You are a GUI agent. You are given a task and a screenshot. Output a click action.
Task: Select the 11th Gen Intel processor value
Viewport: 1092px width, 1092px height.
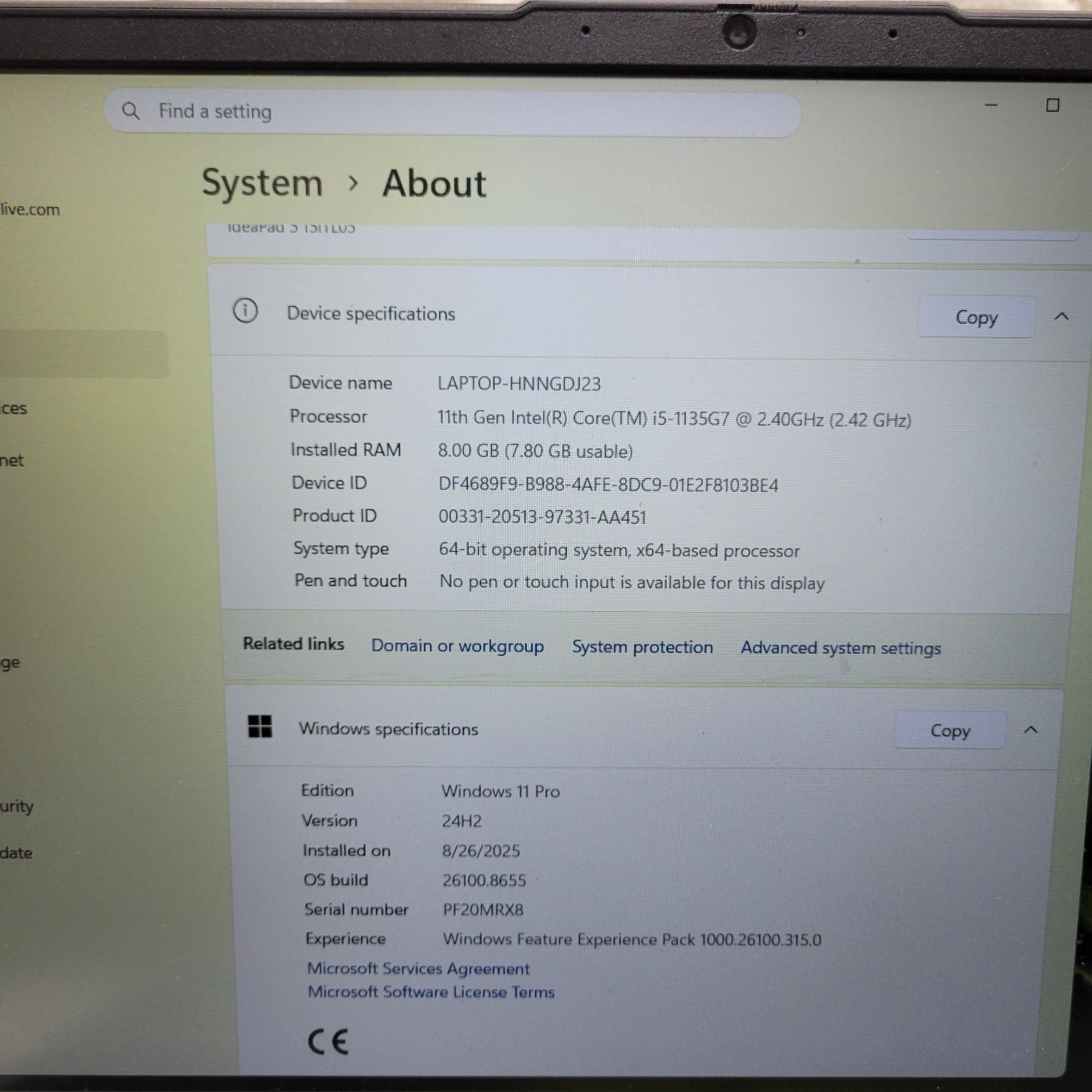[x=674, y=418]
